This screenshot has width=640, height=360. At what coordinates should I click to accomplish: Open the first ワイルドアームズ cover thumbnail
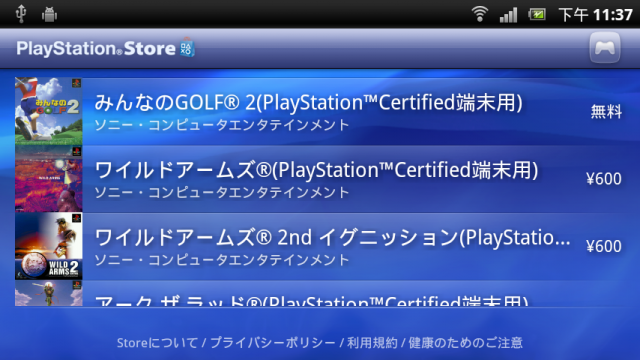pos(49,179)
